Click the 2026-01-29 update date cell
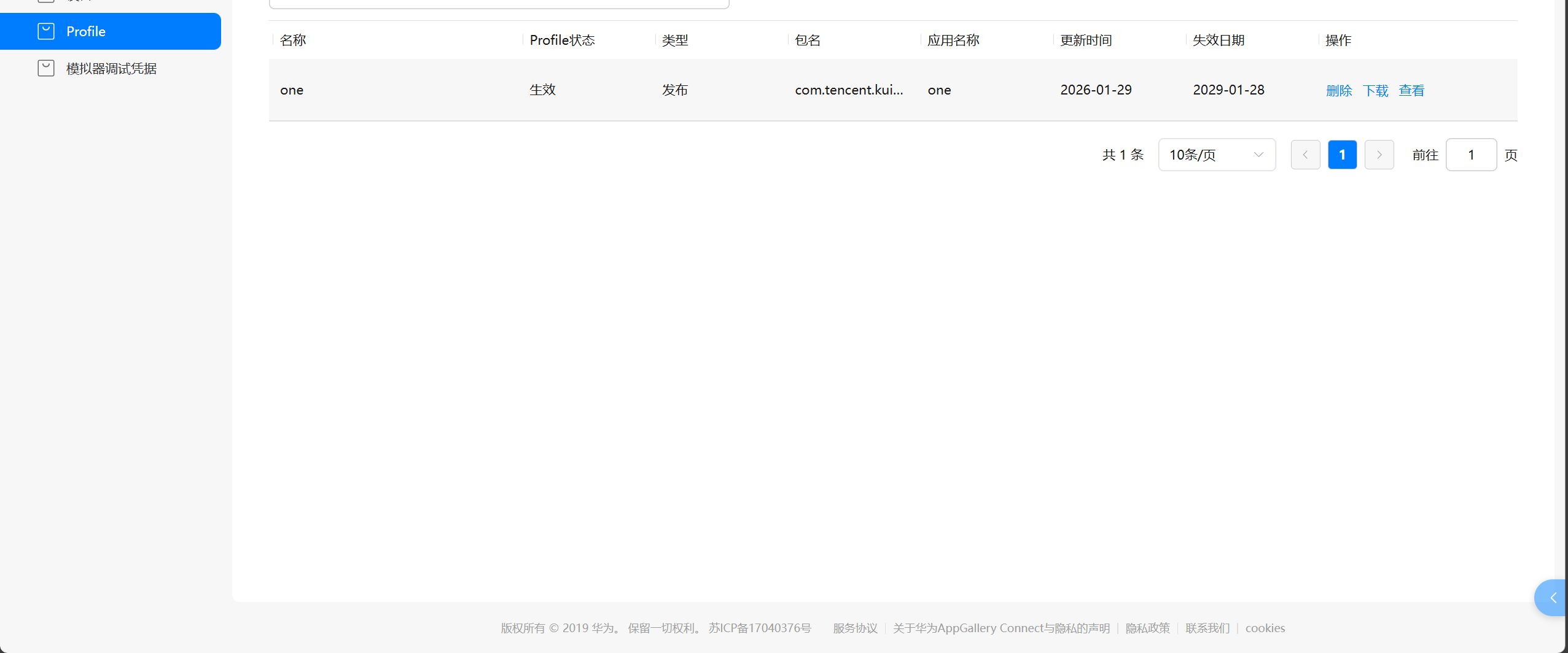This screenshot has height=653, width=1568. pyautogui.click(x=1096, y=90)
